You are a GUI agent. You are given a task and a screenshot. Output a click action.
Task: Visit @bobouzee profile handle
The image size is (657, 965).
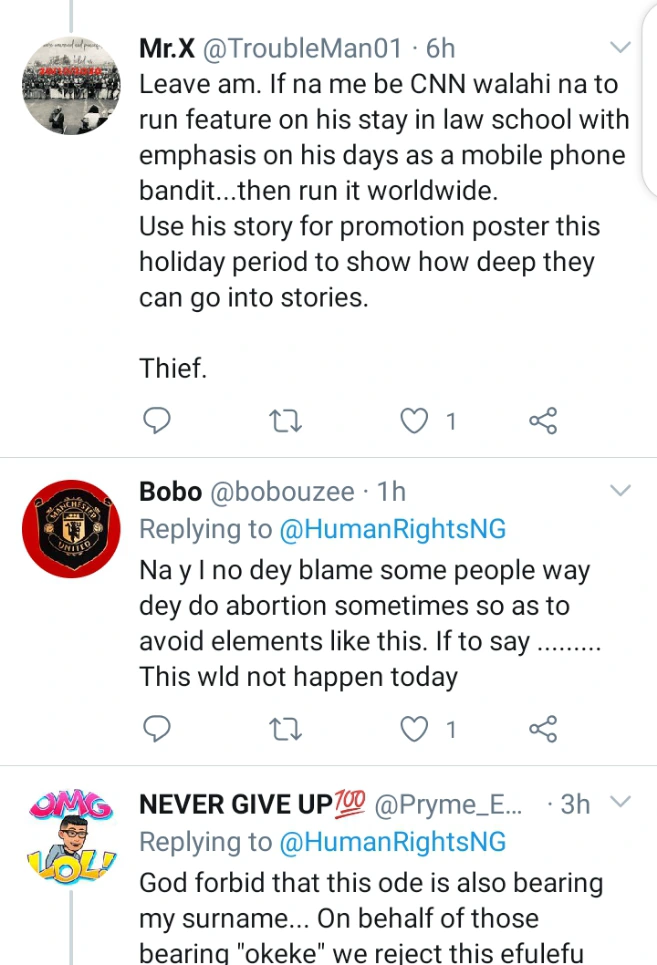pyautogui.click(x=282, y=492)
